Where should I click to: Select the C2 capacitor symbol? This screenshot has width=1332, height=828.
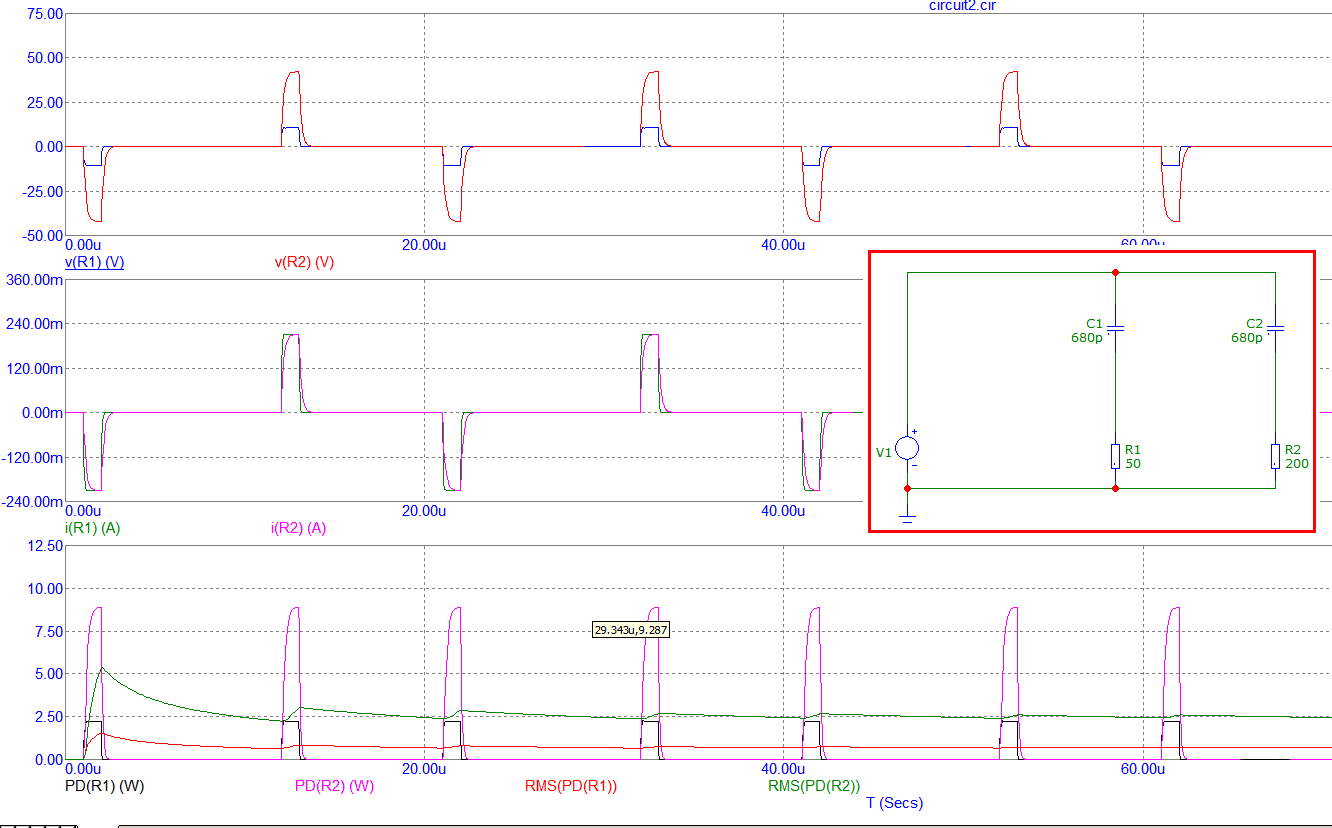coord(1275,328)
